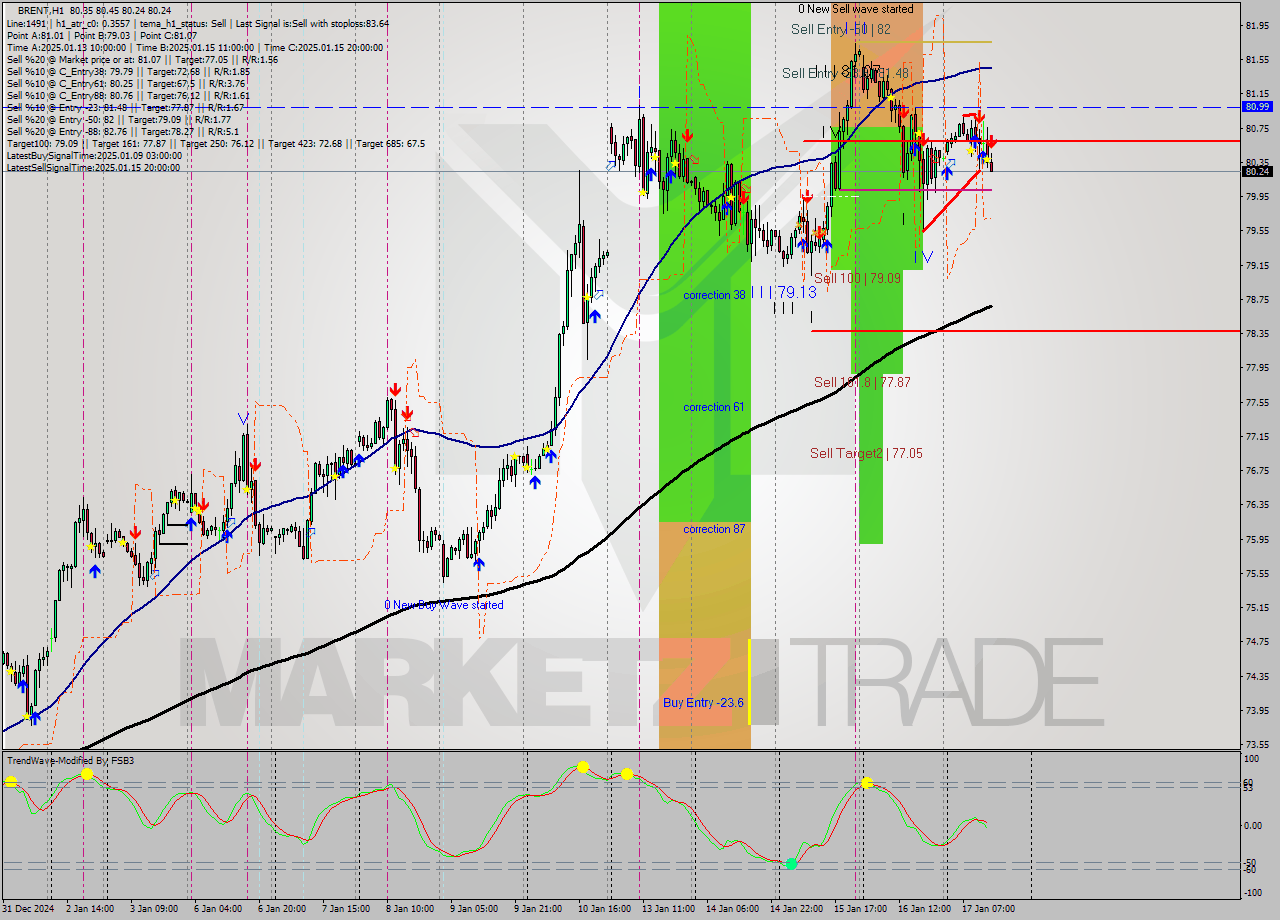Click the '10 Jan 16:00' time axis label

(x=605, y=909)
